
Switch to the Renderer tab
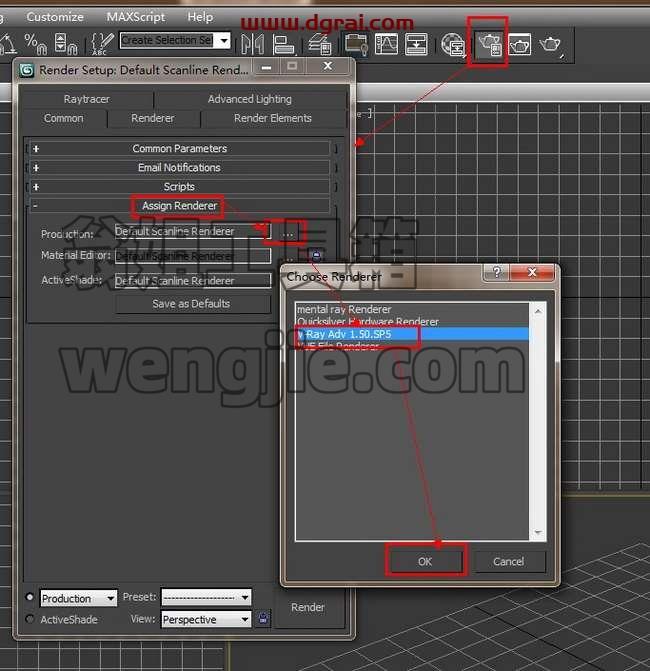(x=153, y=118)
